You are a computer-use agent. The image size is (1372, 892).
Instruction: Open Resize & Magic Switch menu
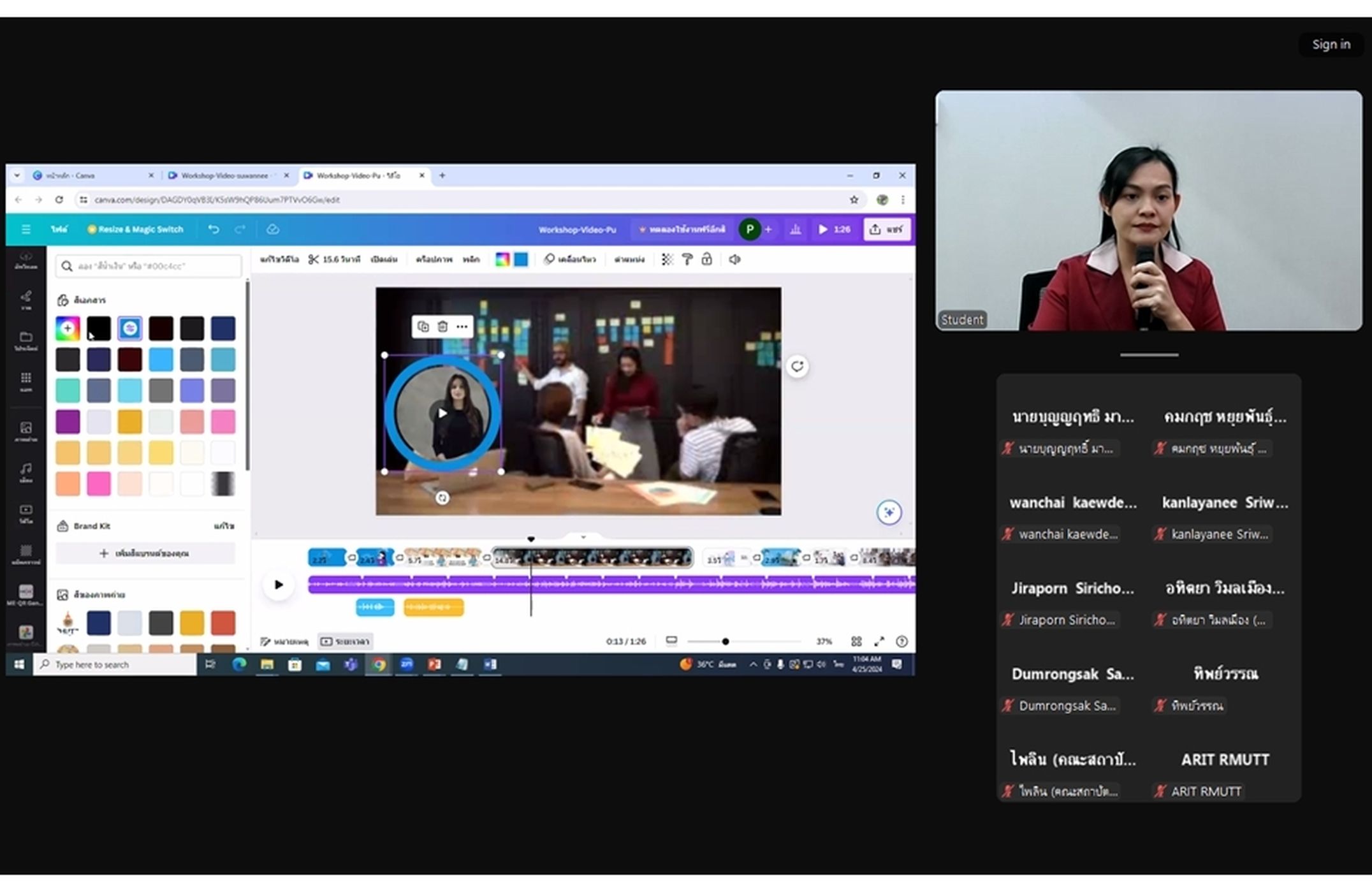click(x=135, y=230)
